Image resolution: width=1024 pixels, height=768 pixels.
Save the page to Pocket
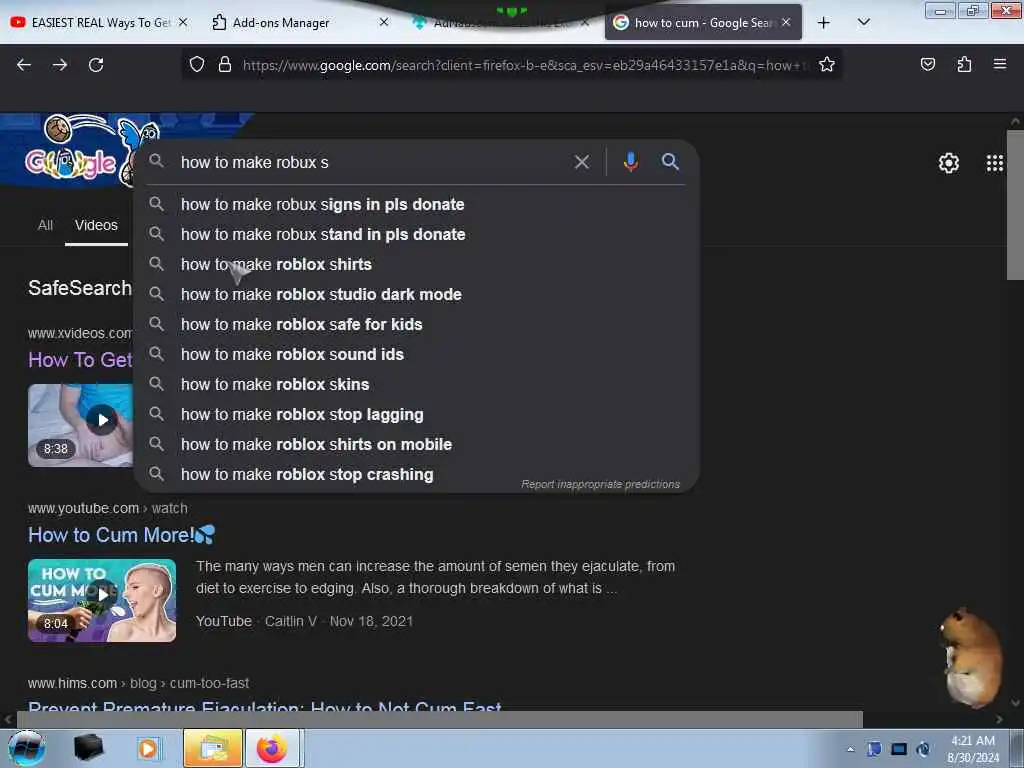click(927, 64)
